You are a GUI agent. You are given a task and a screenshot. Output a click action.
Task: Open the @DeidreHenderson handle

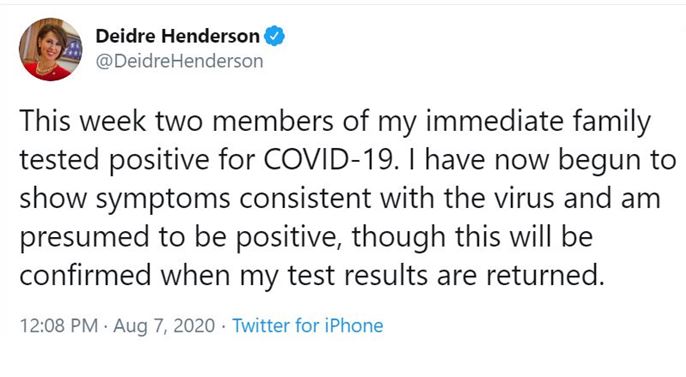pos(179,61)
